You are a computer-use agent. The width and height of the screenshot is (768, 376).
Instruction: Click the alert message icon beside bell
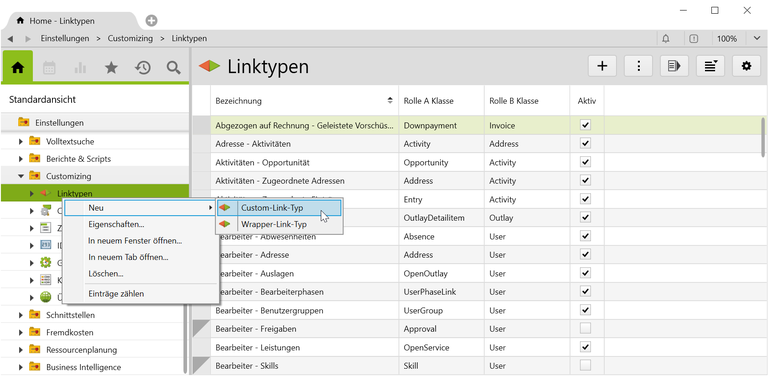pyautogui.click(x=693, y=39)
